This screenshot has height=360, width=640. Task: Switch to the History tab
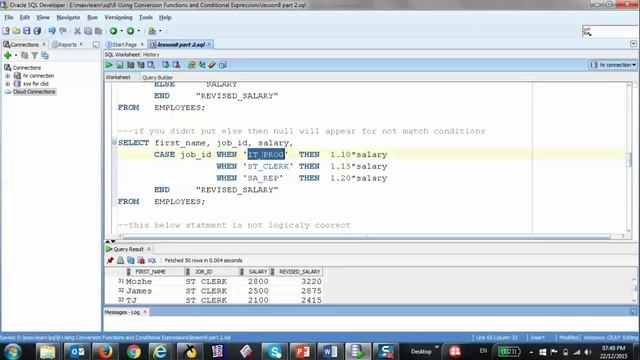coord(151,54)
